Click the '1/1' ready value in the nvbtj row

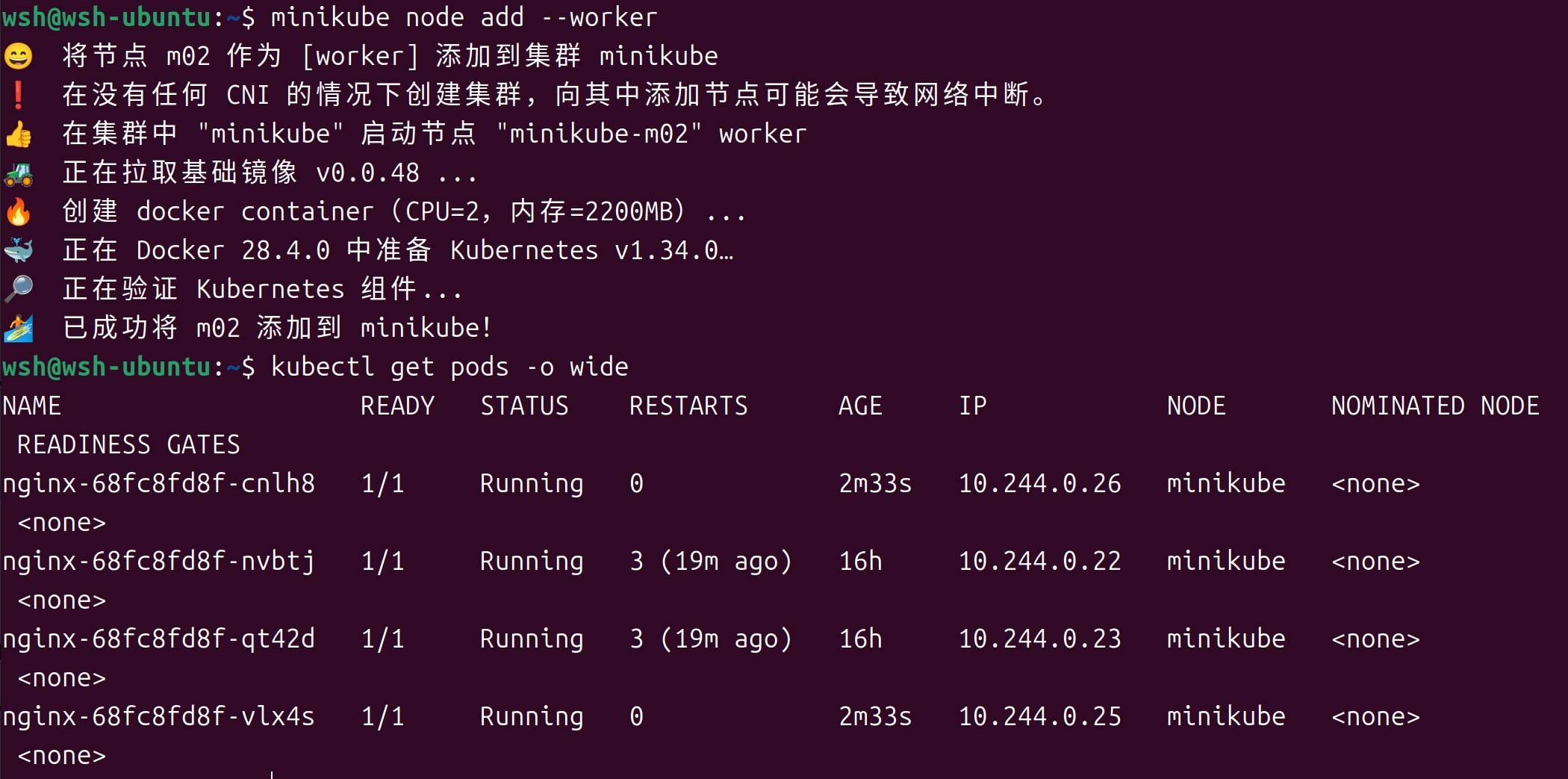point(382,561)
